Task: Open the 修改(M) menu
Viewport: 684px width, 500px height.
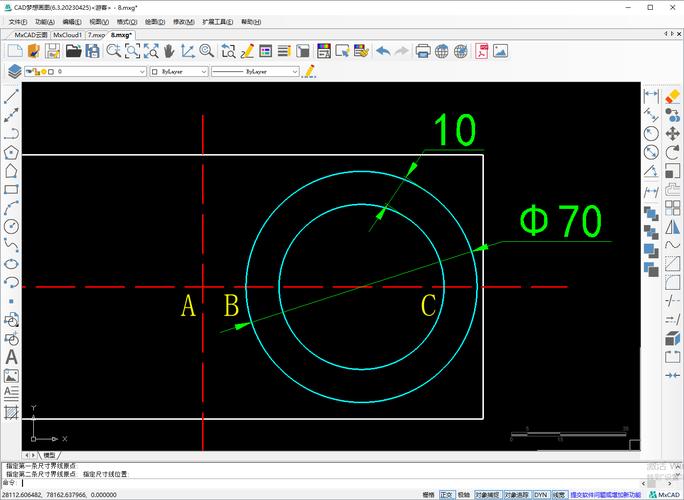Action: (184, 22)
